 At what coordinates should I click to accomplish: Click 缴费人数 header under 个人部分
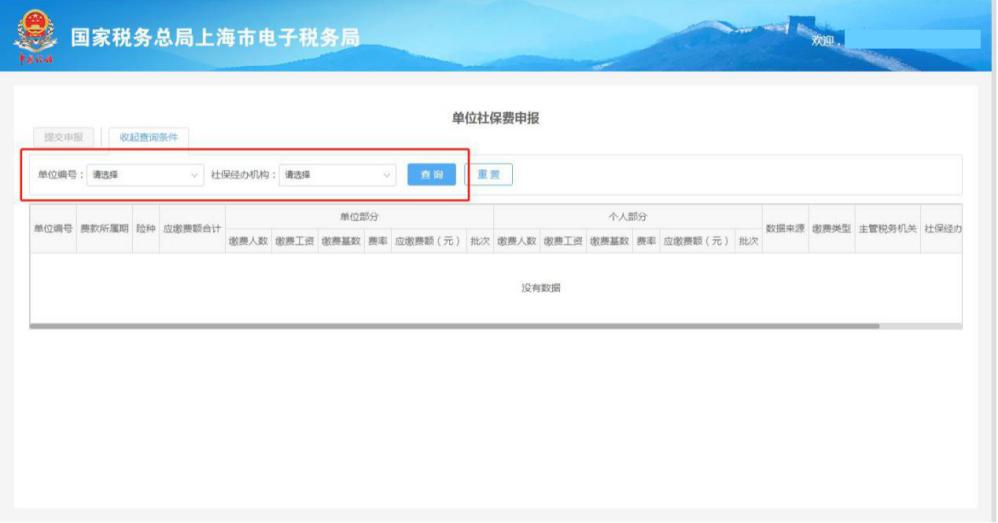(517, 241)
